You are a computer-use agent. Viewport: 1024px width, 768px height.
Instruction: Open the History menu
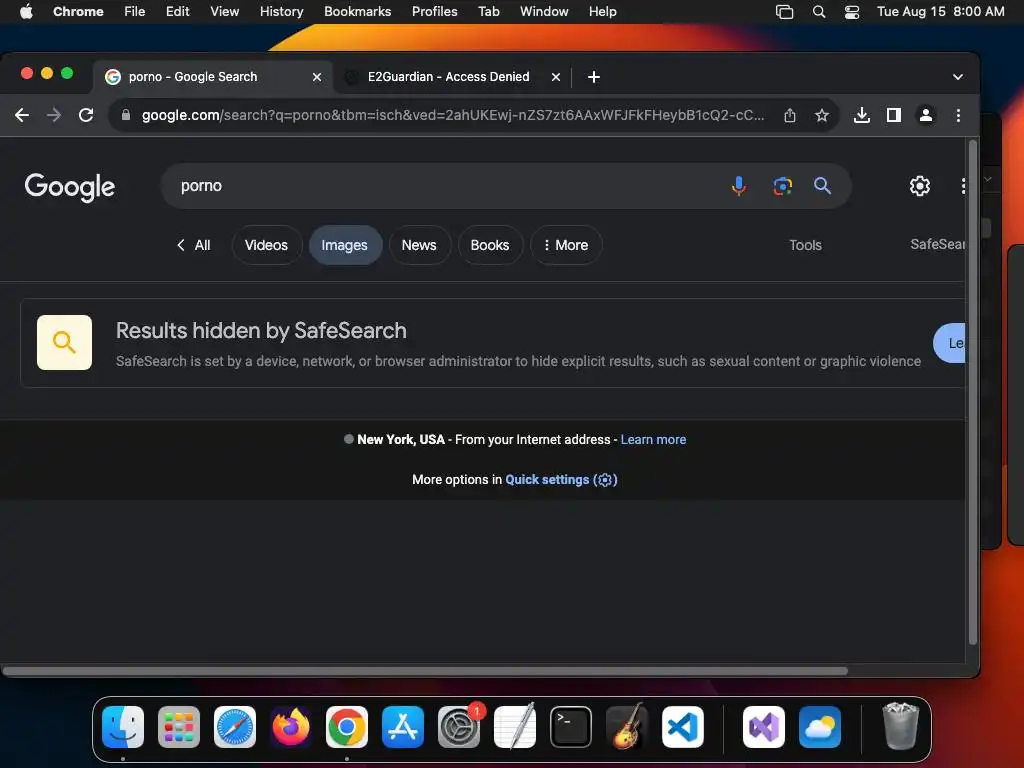(281, 12)
